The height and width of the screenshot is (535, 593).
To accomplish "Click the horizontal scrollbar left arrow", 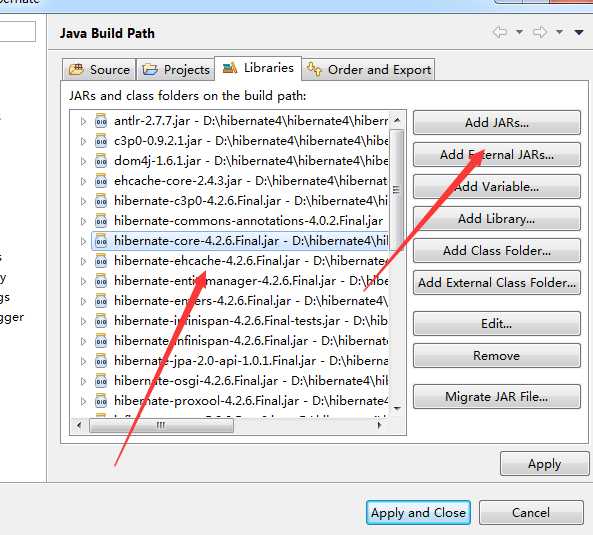I will point(79,425).
